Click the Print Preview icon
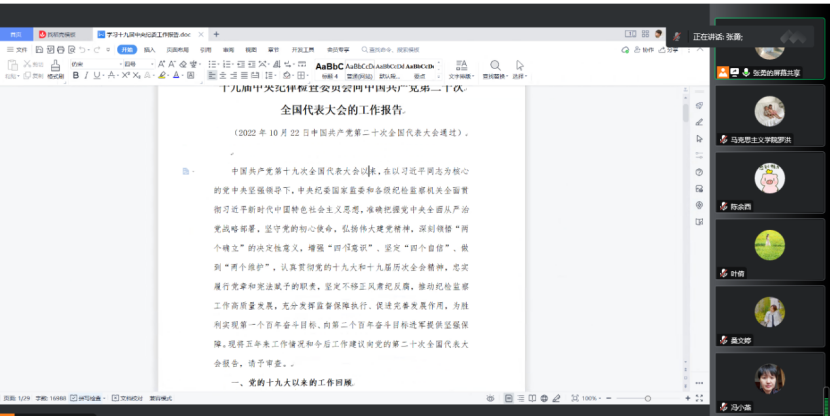Screen dimensions: 830x416 click(71, 50)
